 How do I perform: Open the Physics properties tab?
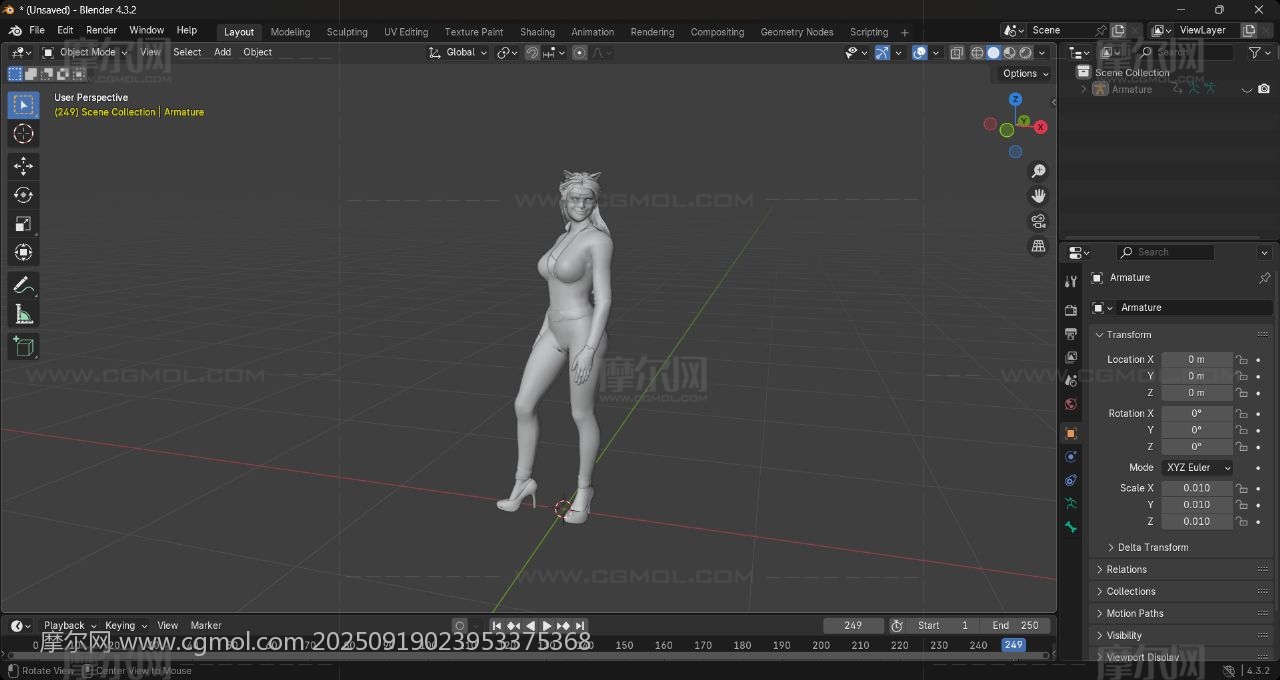pos(1071,456)
